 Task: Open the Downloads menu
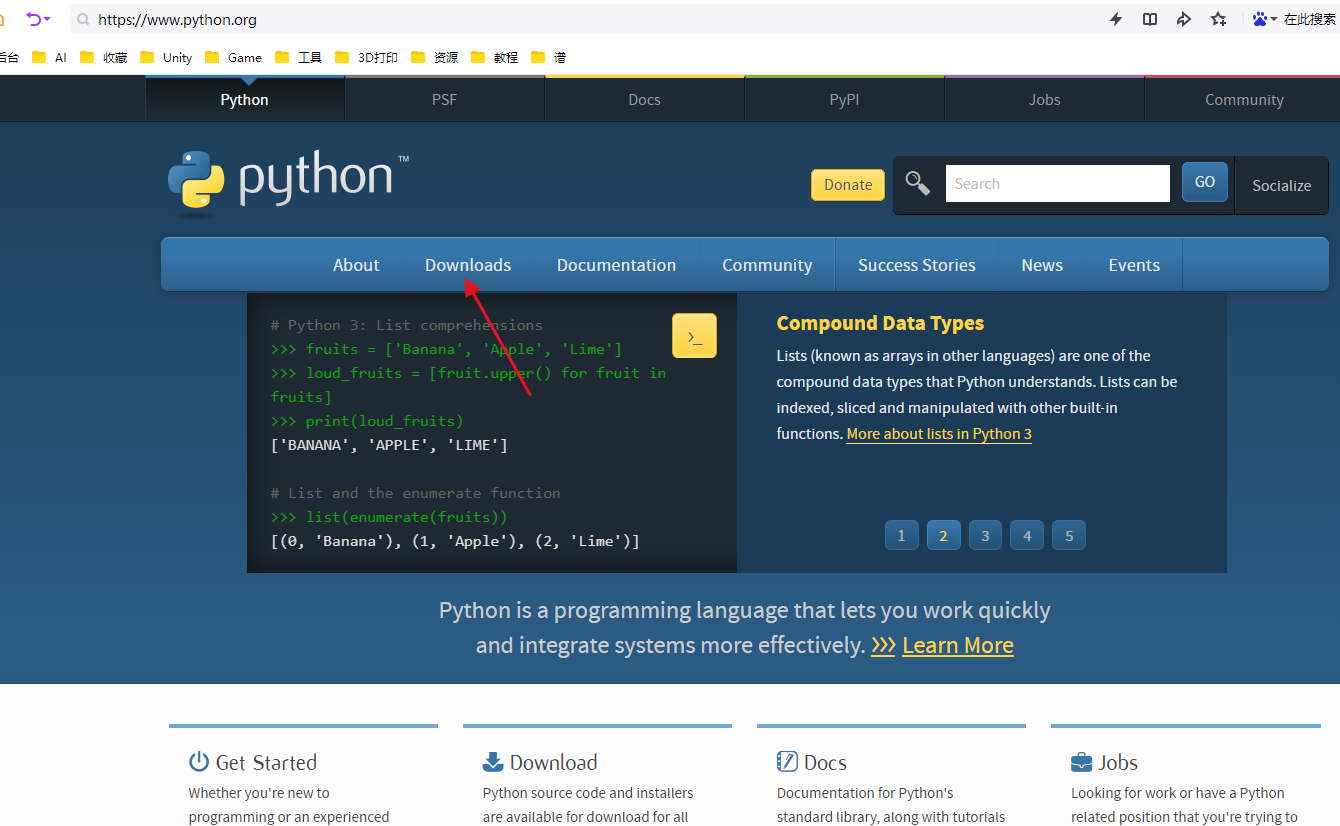pyautogui.click(x=468, y=265)
